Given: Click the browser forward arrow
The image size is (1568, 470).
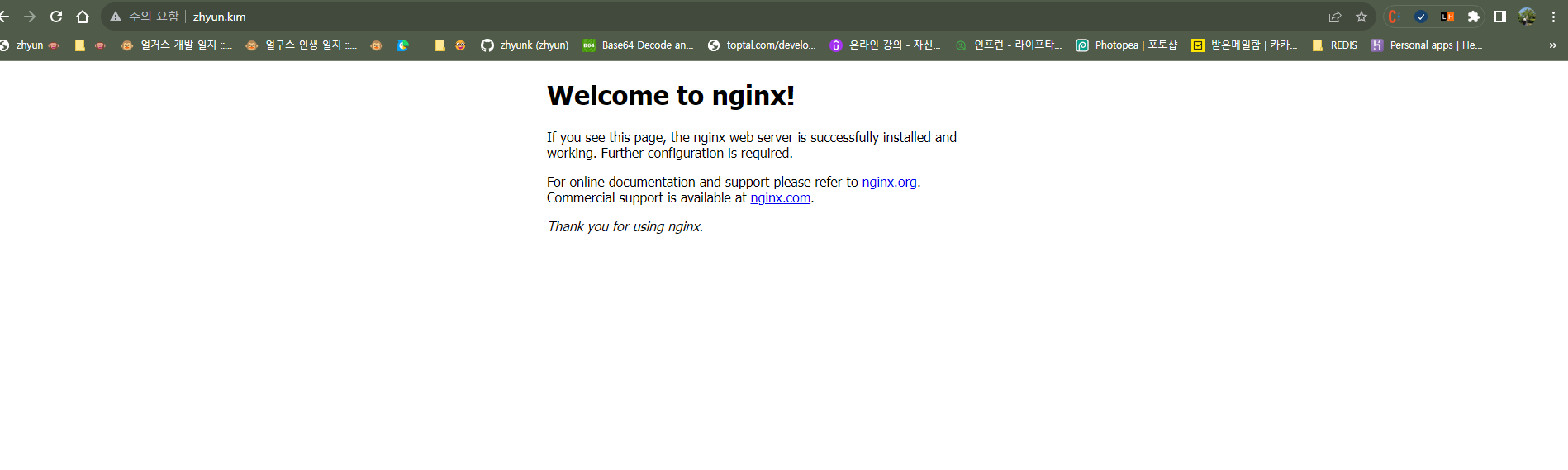Looking at the screenshot, I should pos(30,17).
